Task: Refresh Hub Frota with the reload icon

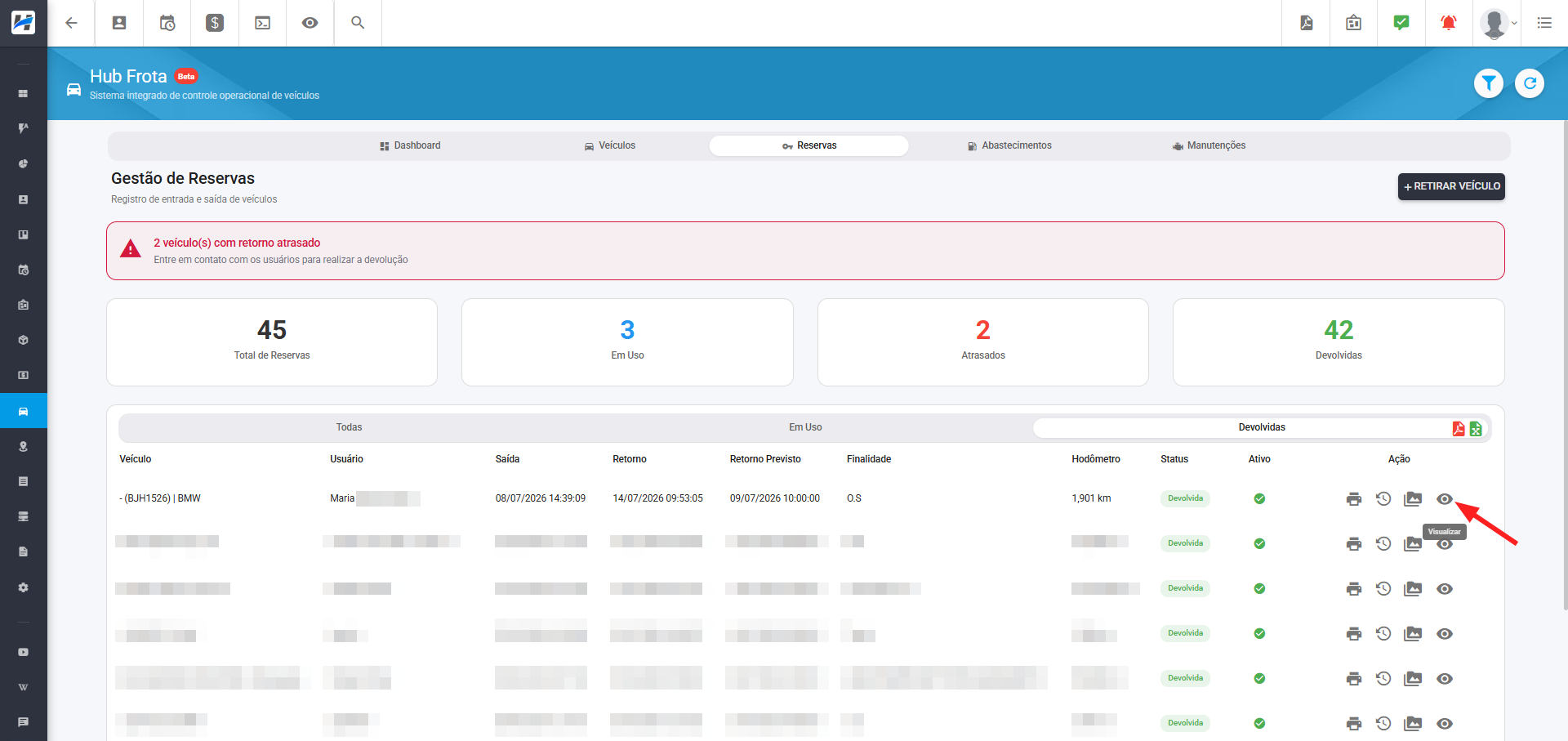Action: click(x=1530, y=83)
